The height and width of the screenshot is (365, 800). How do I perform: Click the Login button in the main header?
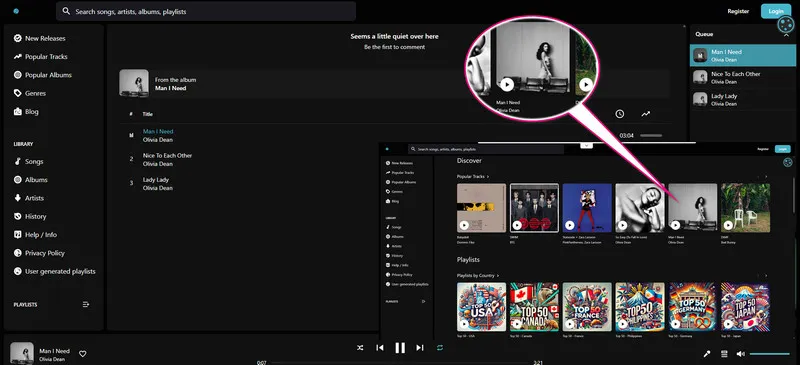[776, 11]
